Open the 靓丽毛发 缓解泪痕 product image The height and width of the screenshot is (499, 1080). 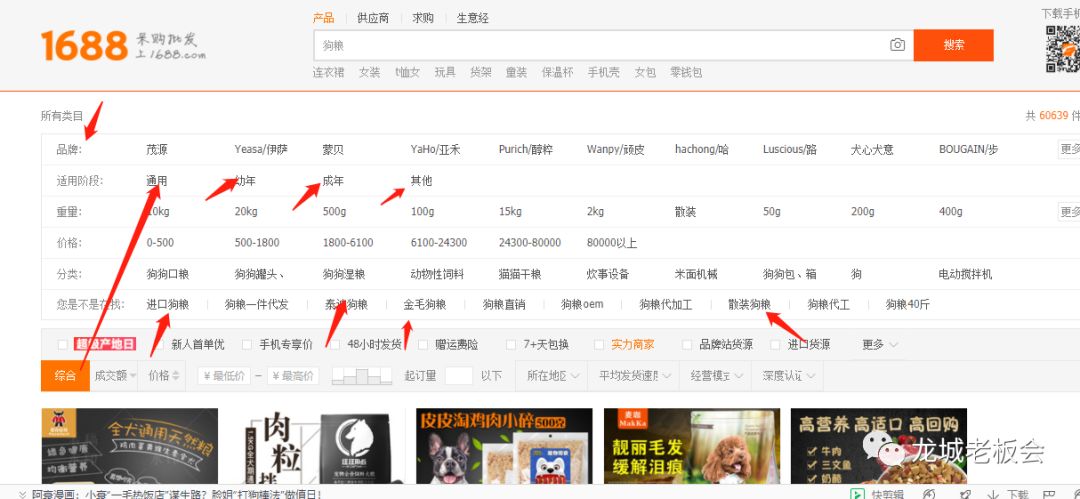click(x=692, y=446)
